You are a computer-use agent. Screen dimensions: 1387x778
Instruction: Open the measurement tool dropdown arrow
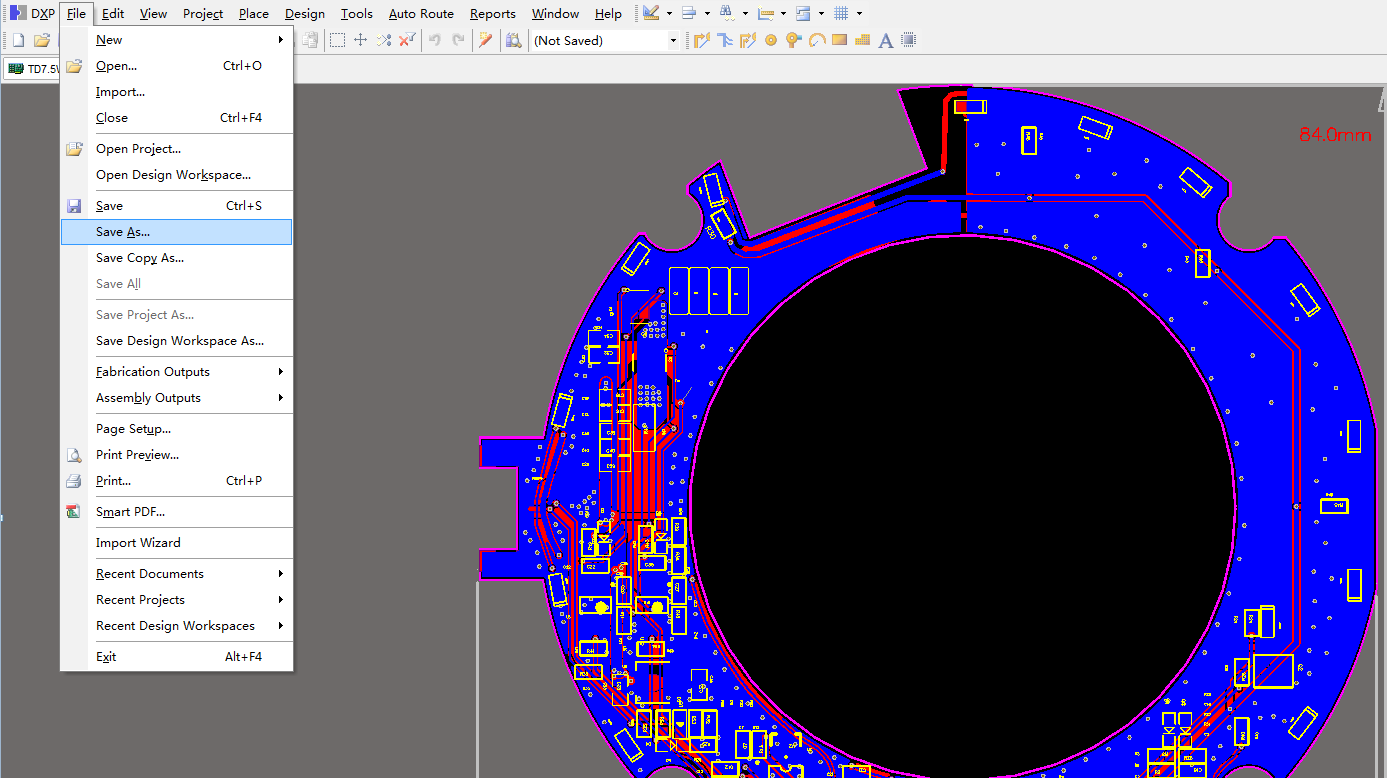[784, 13]
